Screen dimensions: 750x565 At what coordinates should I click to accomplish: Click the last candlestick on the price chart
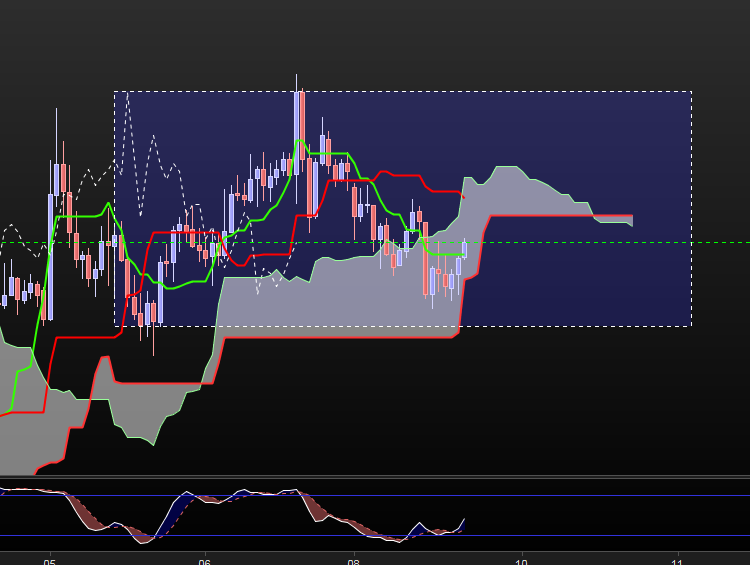tap(464, 250)
